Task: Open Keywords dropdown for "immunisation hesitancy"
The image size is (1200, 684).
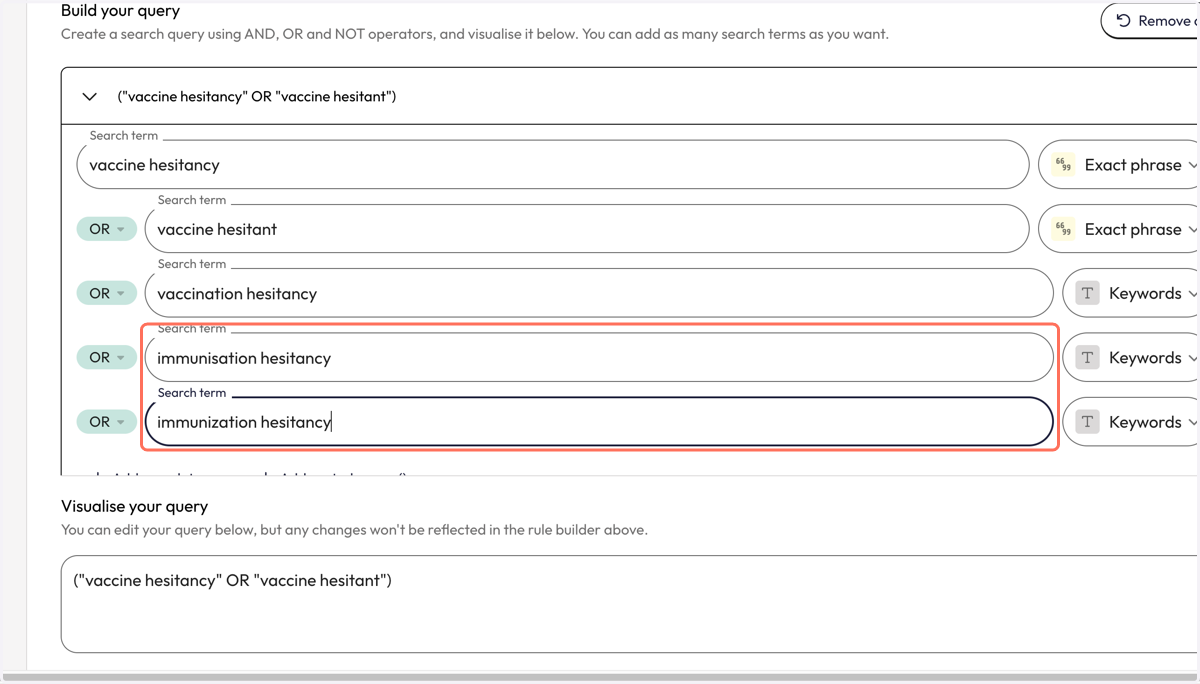Action: [1132, 358]
